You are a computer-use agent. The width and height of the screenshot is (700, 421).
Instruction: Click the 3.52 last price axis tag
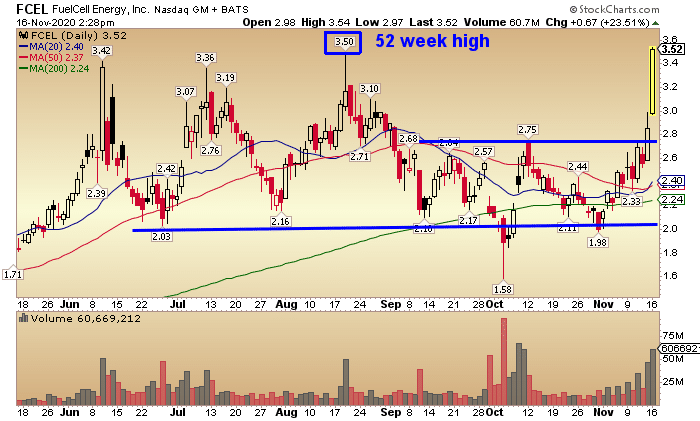click(671, 49)
